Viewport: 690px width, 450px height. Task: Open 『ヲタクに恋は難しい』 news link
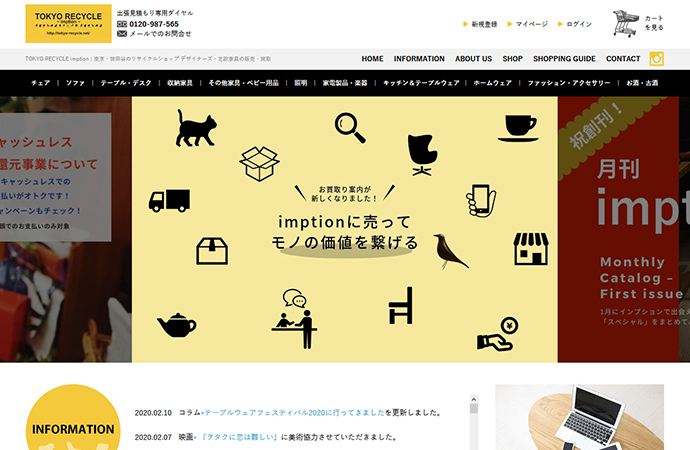pos(239,437)
